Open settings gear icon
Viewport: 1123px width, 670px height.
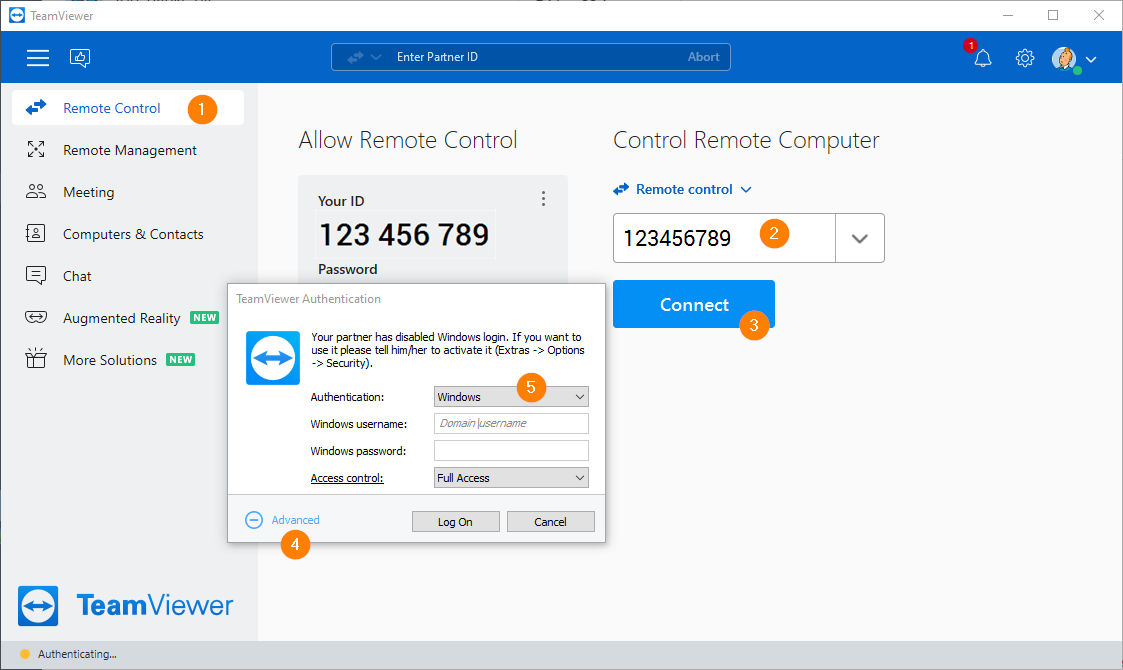point(1024,58)
